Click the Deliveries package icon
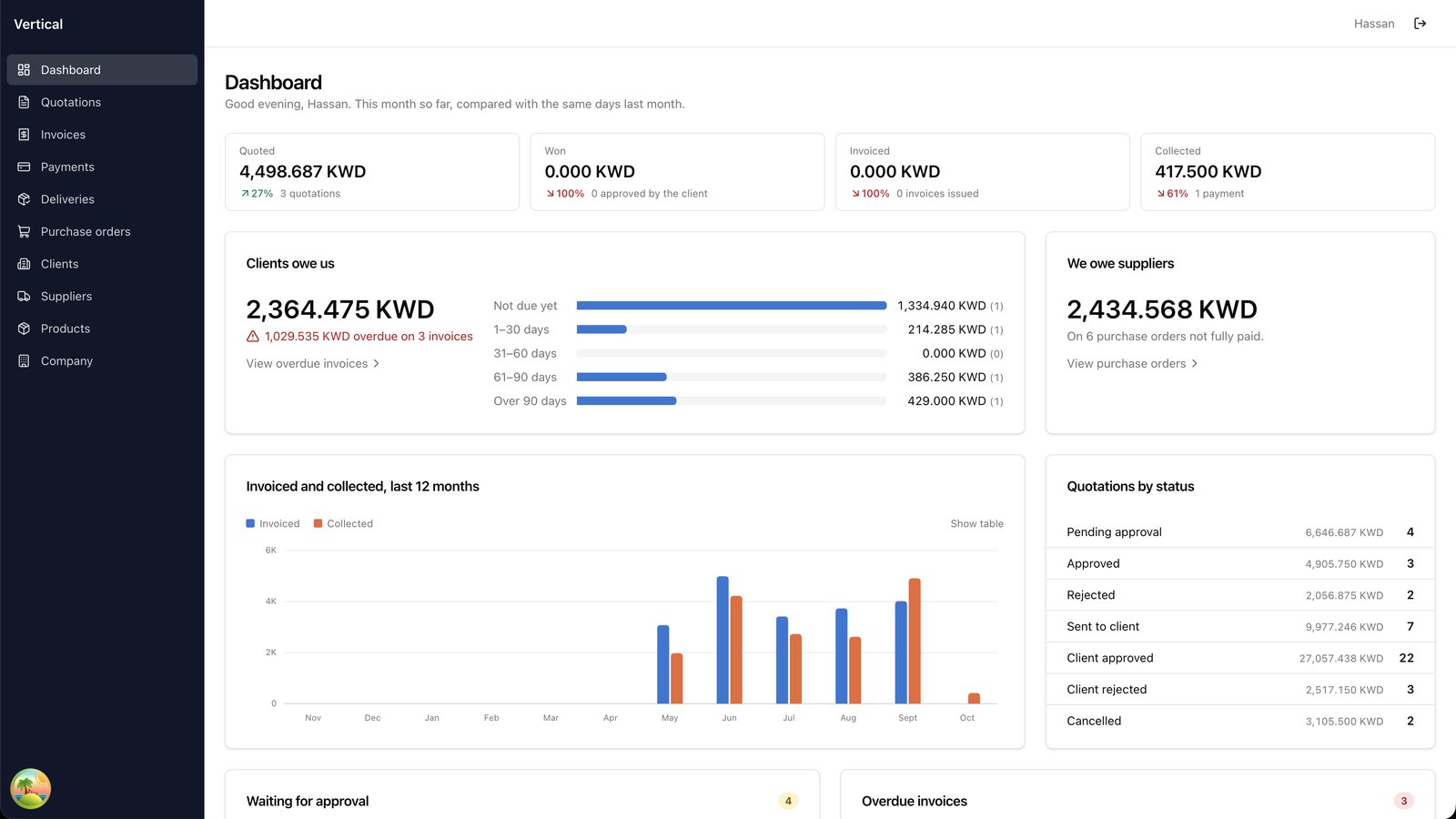Screen dimensions: 1456x819 click(24, 199)
